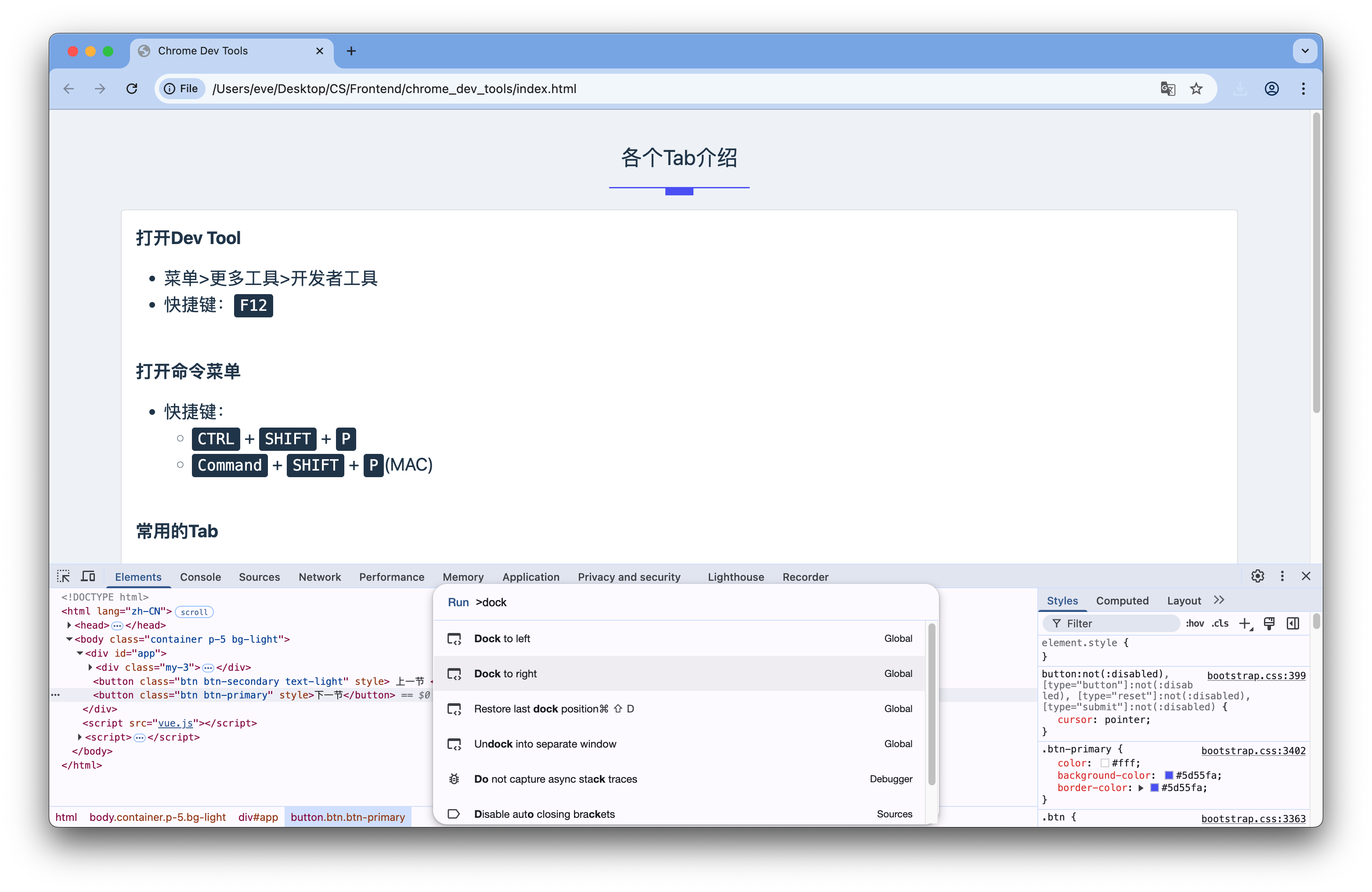Screen dimensions: 1372x892
Task: Activate the inspect element picker icon
Action: click(x=63, y=576)
